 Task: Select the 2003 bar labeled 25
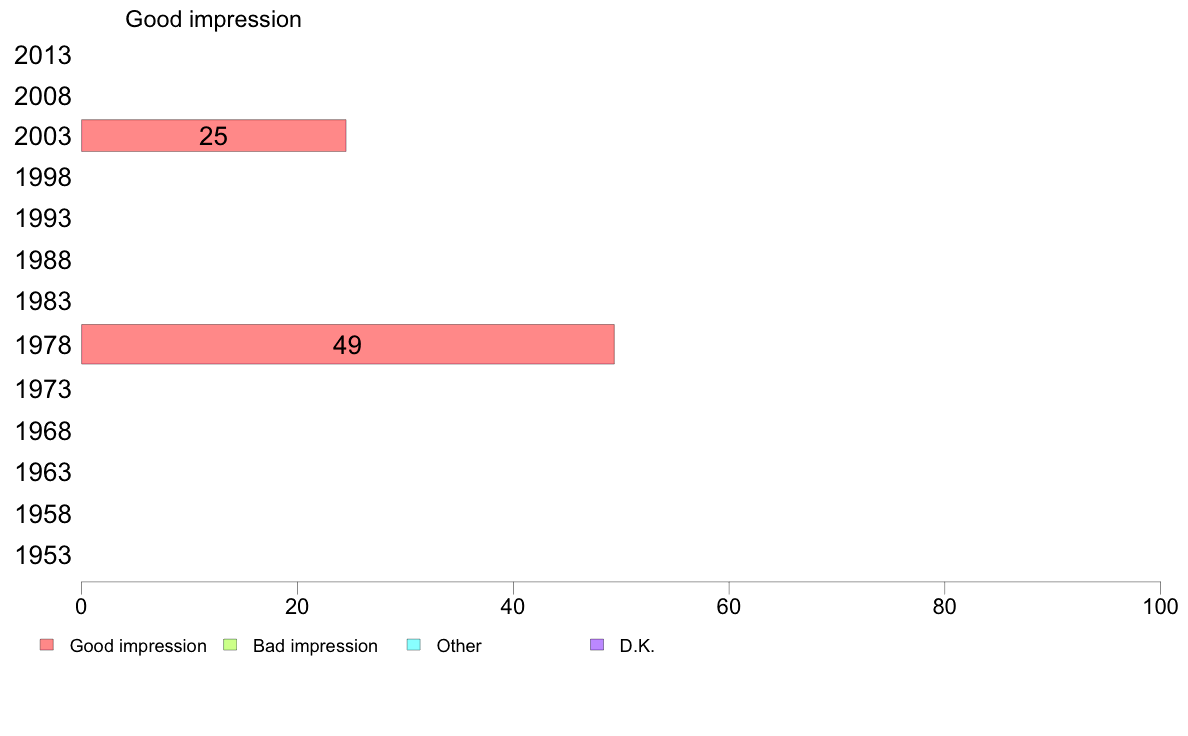(214, 136)
